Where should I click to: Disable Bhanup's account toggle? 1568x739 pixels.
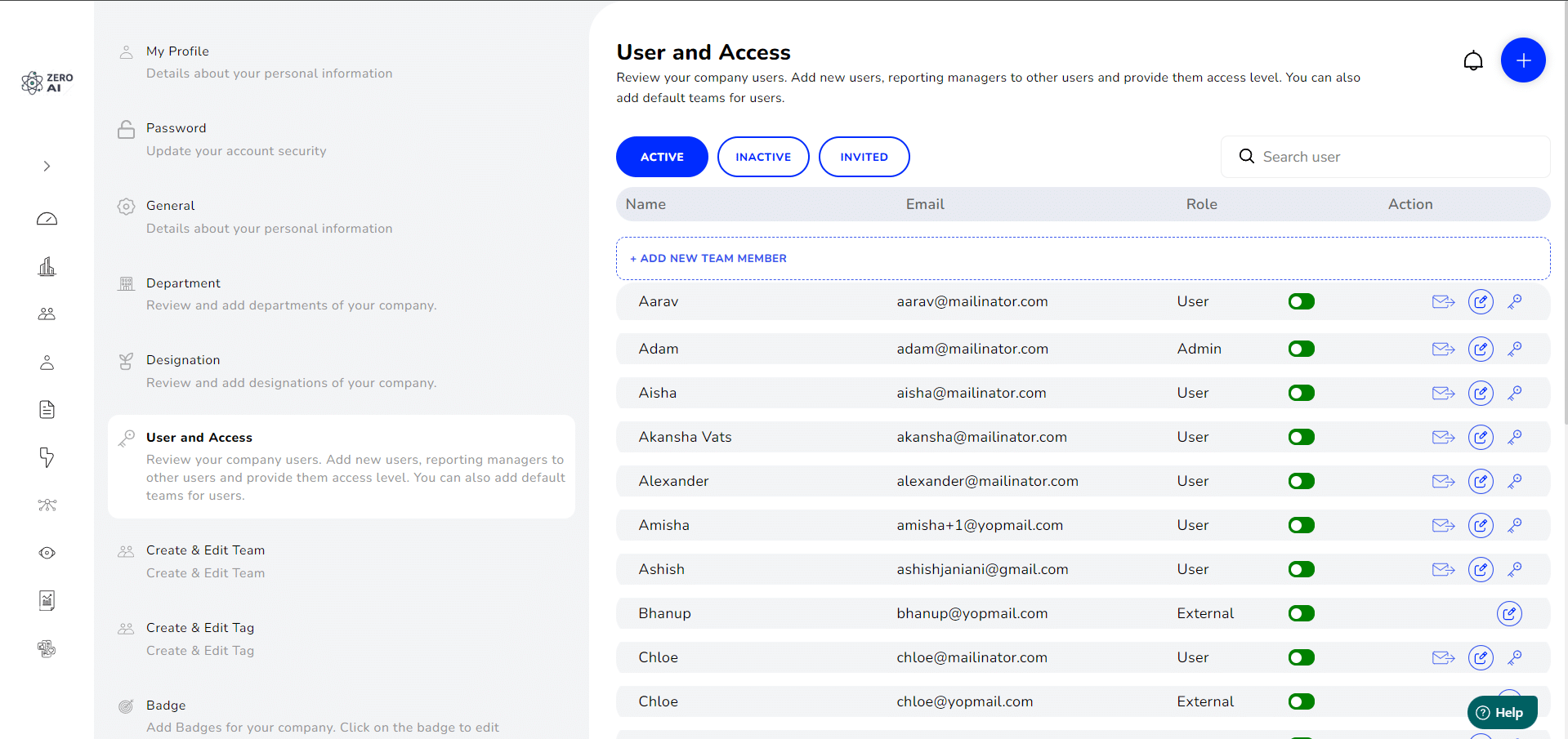pyautogui.click(x=1301, y=613)
